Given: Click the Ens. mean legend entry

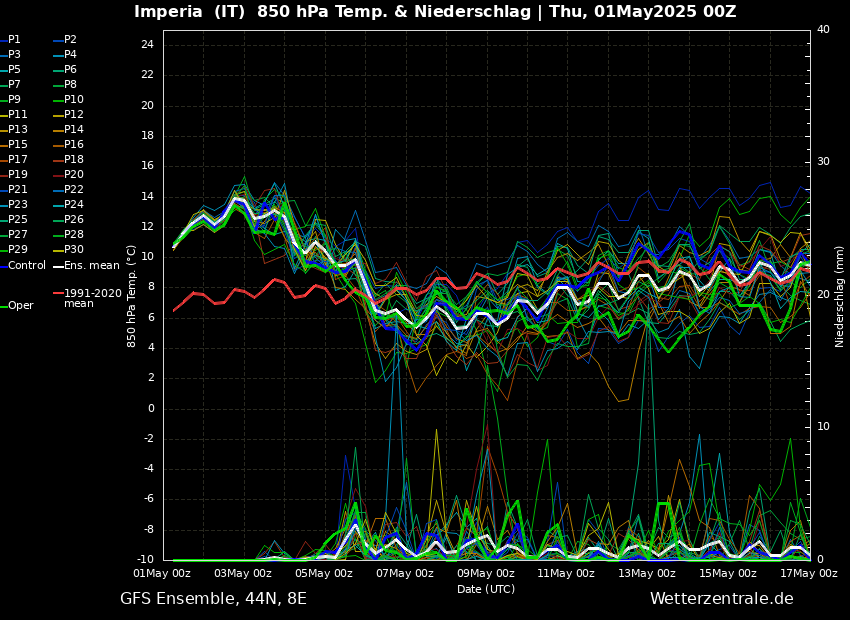Looking at the screenshot, I should click(x=91, y=266).
